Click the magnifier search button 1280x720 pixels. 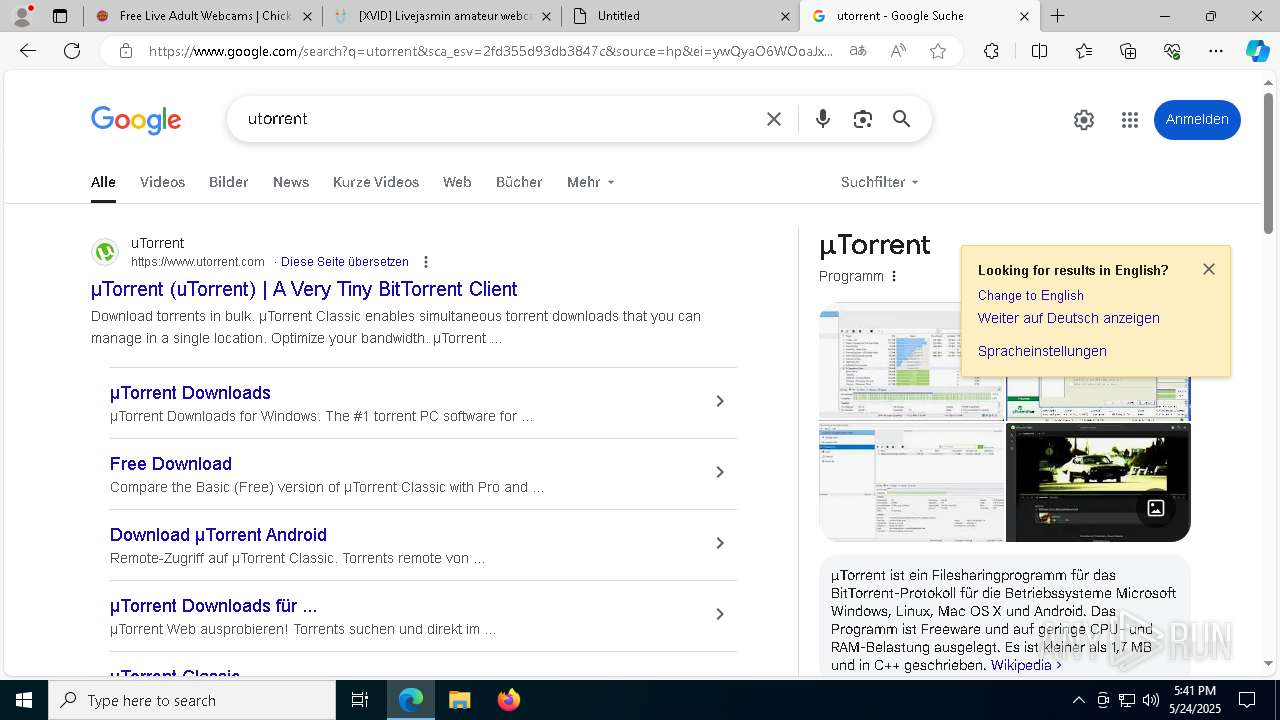click(902, 119)
